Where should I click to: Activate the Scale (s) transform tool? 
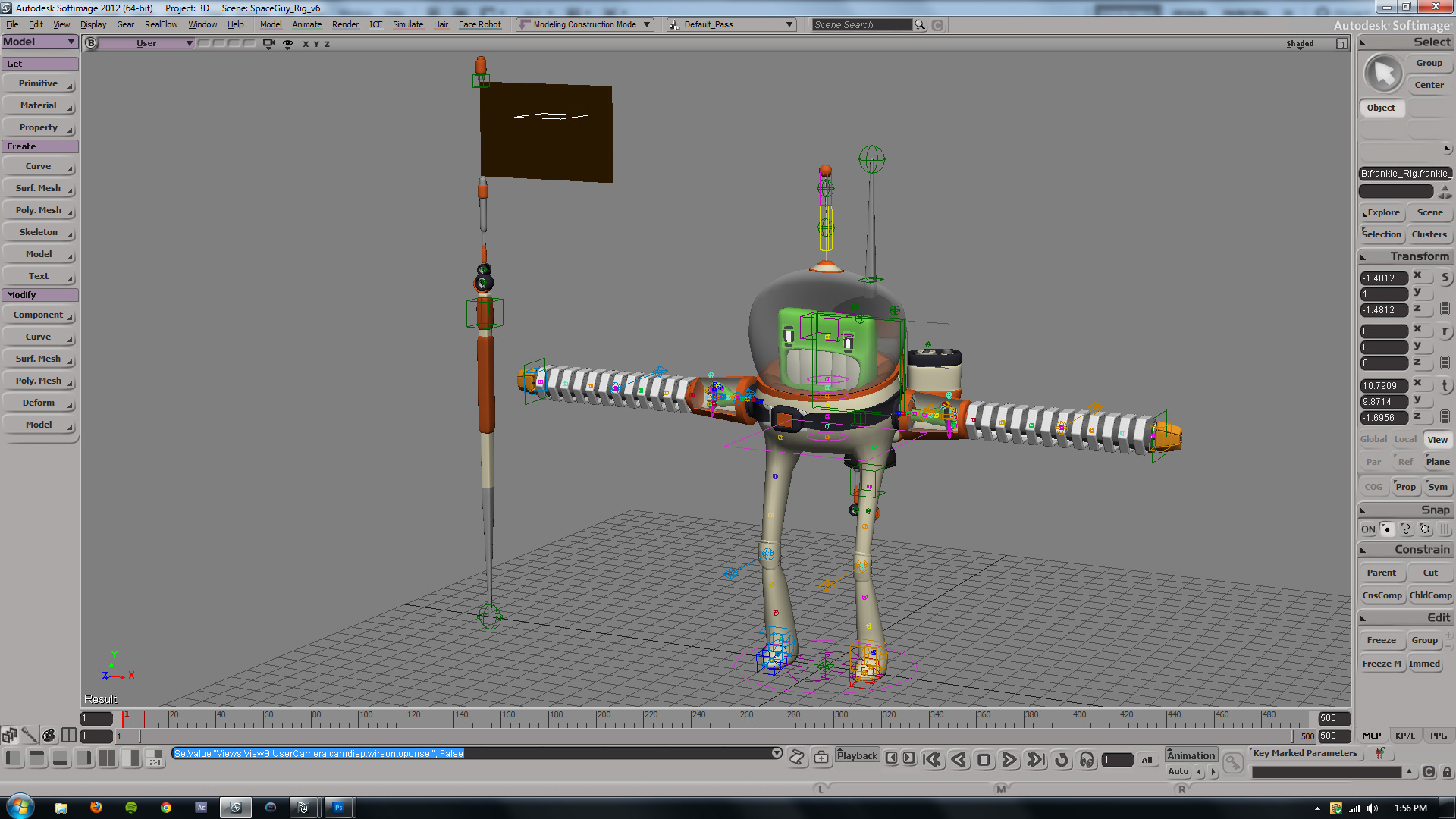click(x=1445, y=278)
